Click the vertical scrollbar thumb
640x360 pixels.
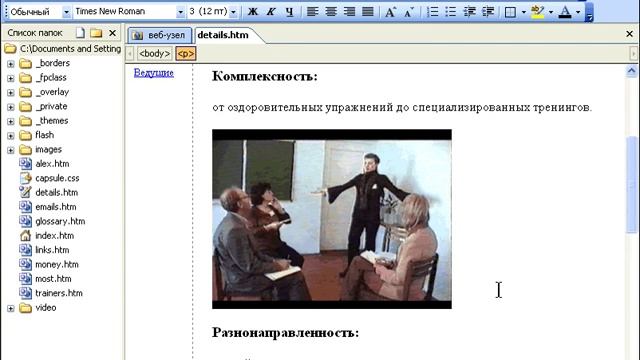tap(632, 184)
